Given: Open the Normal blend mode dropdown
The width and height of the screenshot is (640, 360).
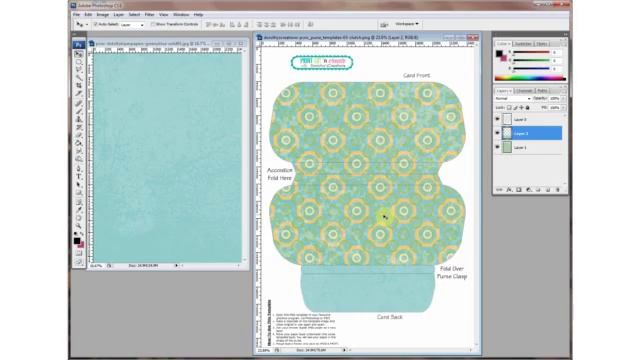Looking at the screenshot, I should click(x=513, y=98).
